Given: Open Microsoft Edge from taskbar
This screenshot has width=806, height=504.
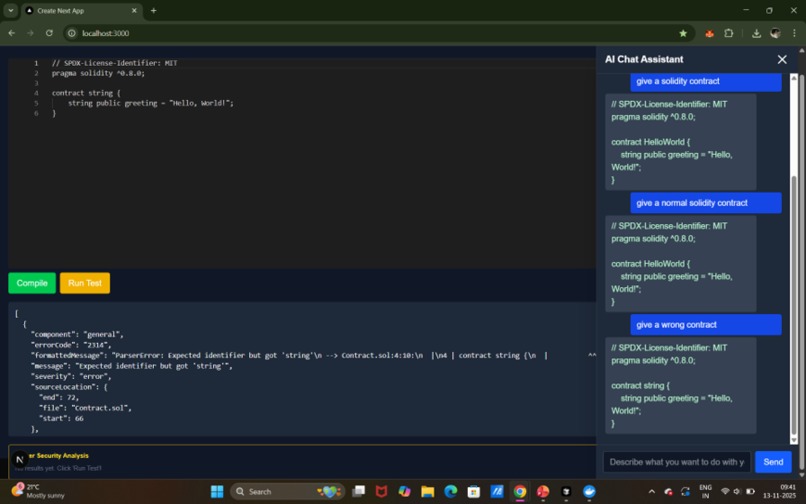Looking at the screenshot, I should tap(451, 492).
